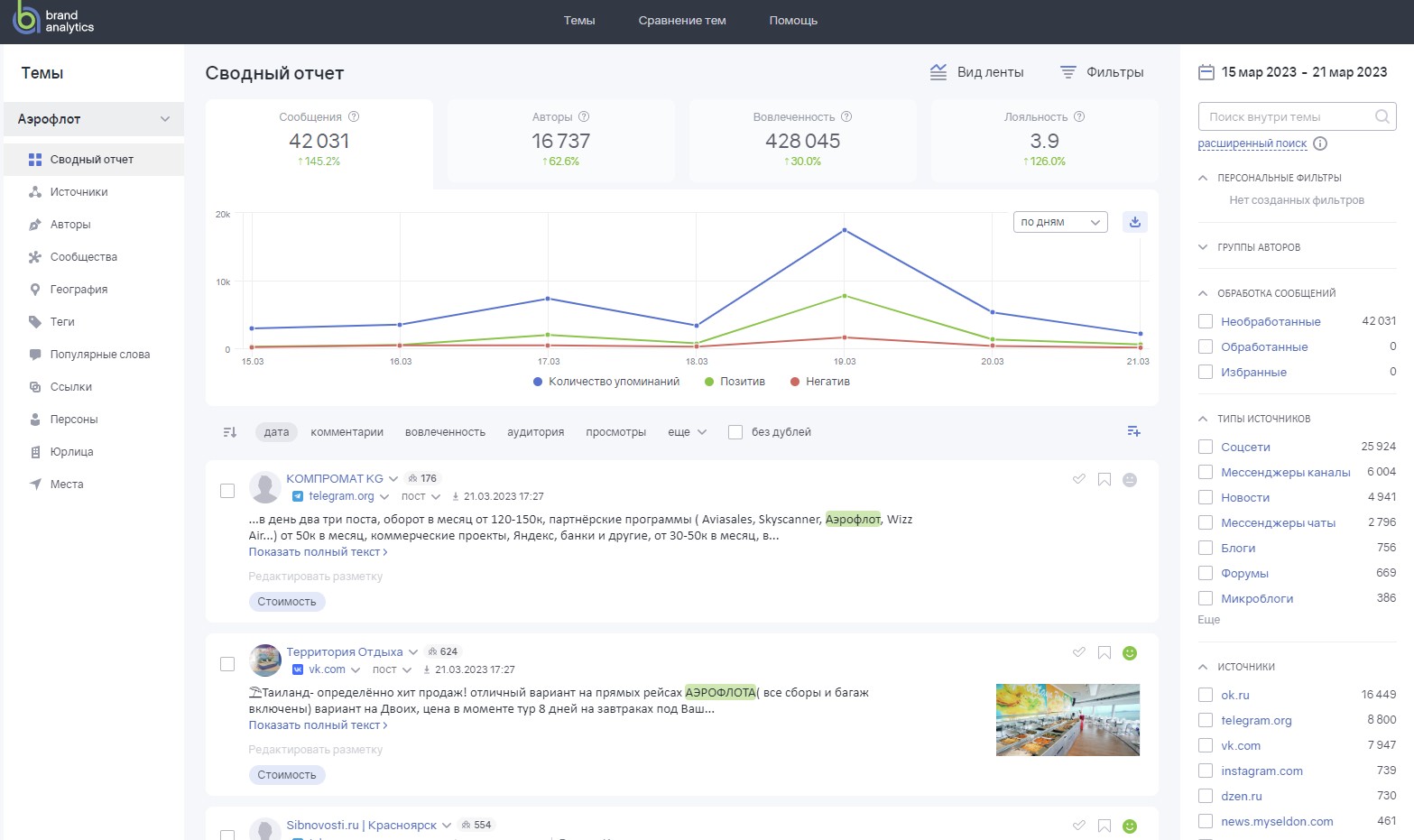
Task: Click the chart download icon
Action: (x=1134, y=221)
